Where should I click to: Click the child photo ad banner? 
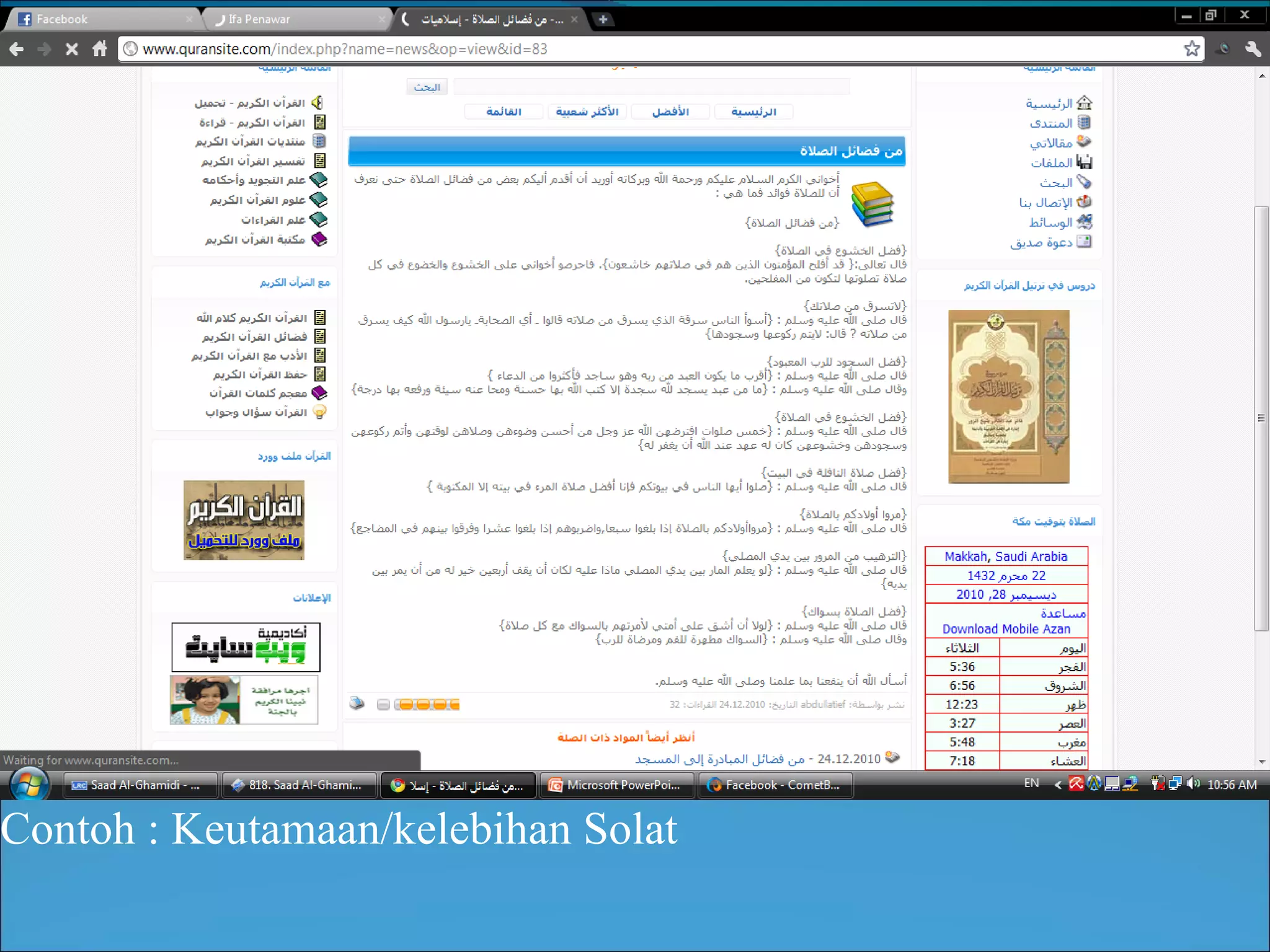tap(244, 700)
